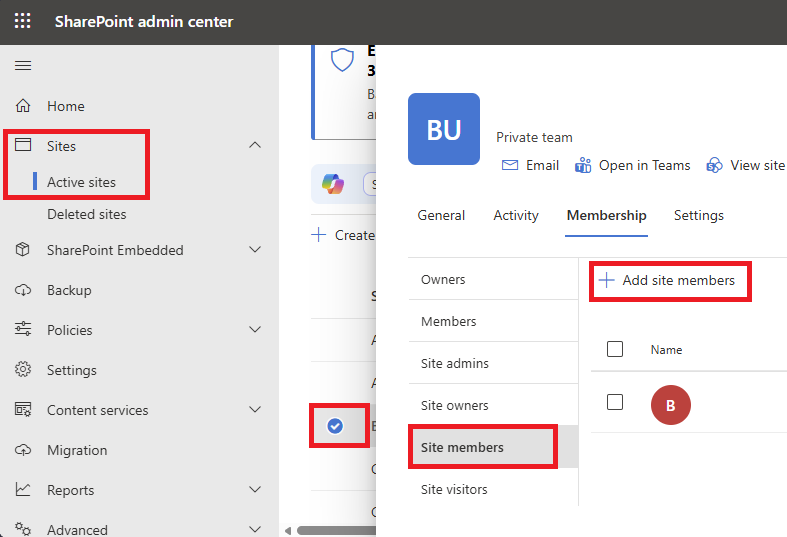Open Settings in the left navigation

[72, 370]
